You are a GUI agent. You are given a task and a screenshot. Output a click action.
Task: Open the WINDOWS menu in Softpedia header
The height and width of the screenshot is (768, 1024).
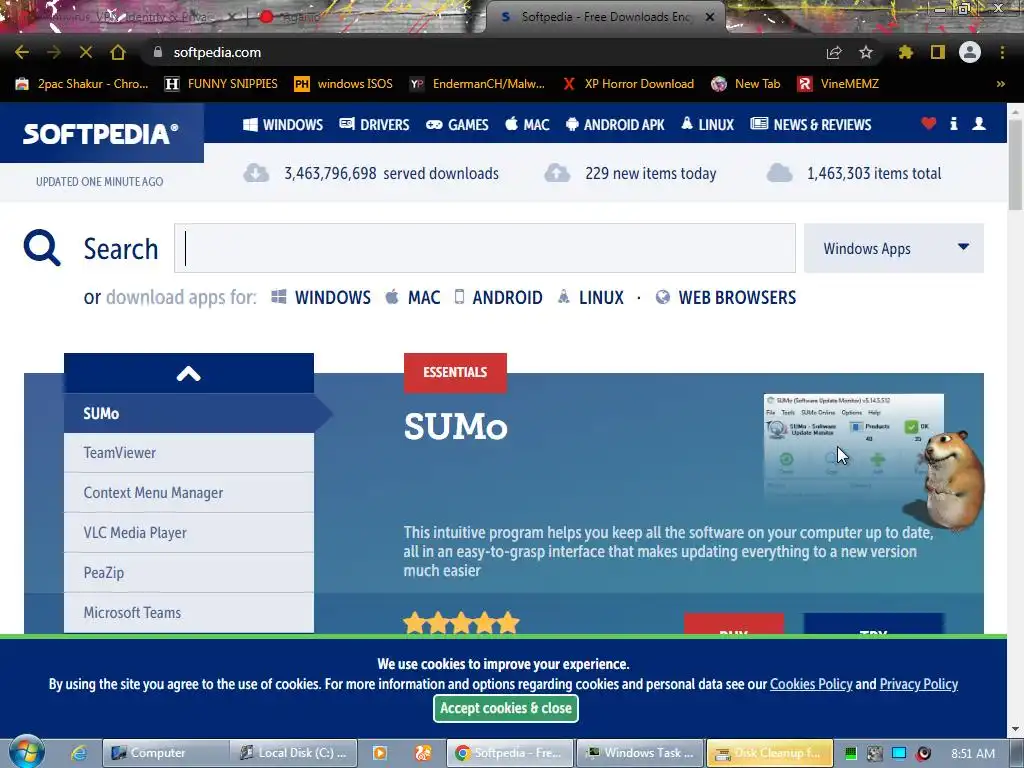283,124
